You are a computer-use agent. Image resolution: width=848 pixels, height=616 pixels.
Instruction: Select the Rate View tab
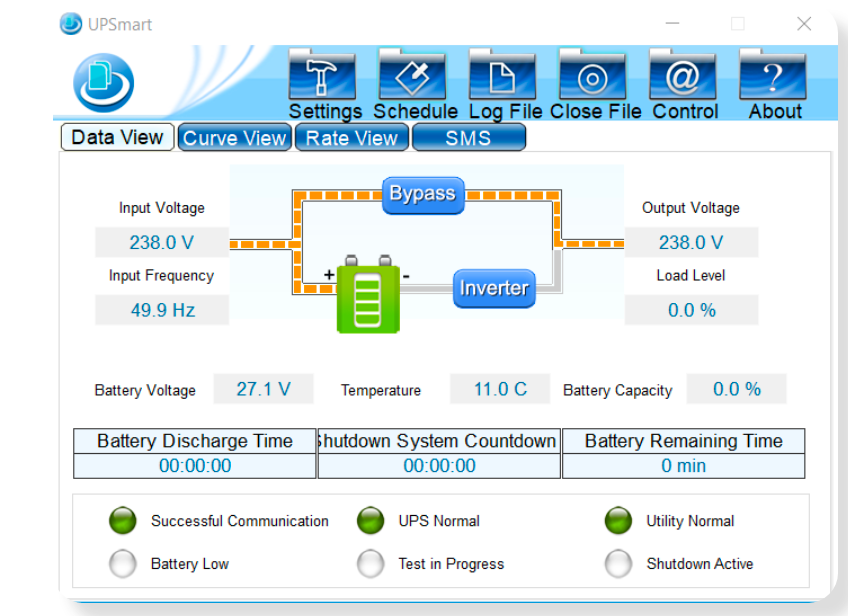pos(351,137)
